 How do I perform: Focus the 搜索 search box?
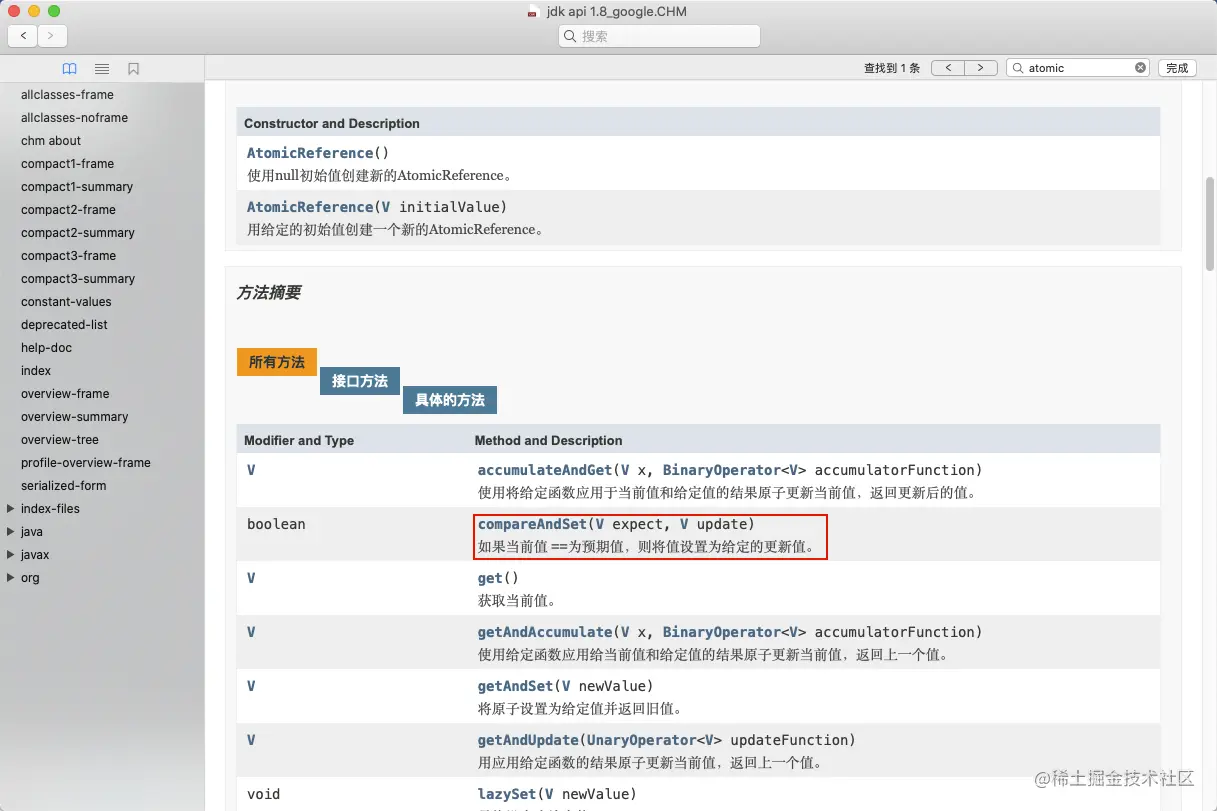pyautogui.click(x=659, y=36)
